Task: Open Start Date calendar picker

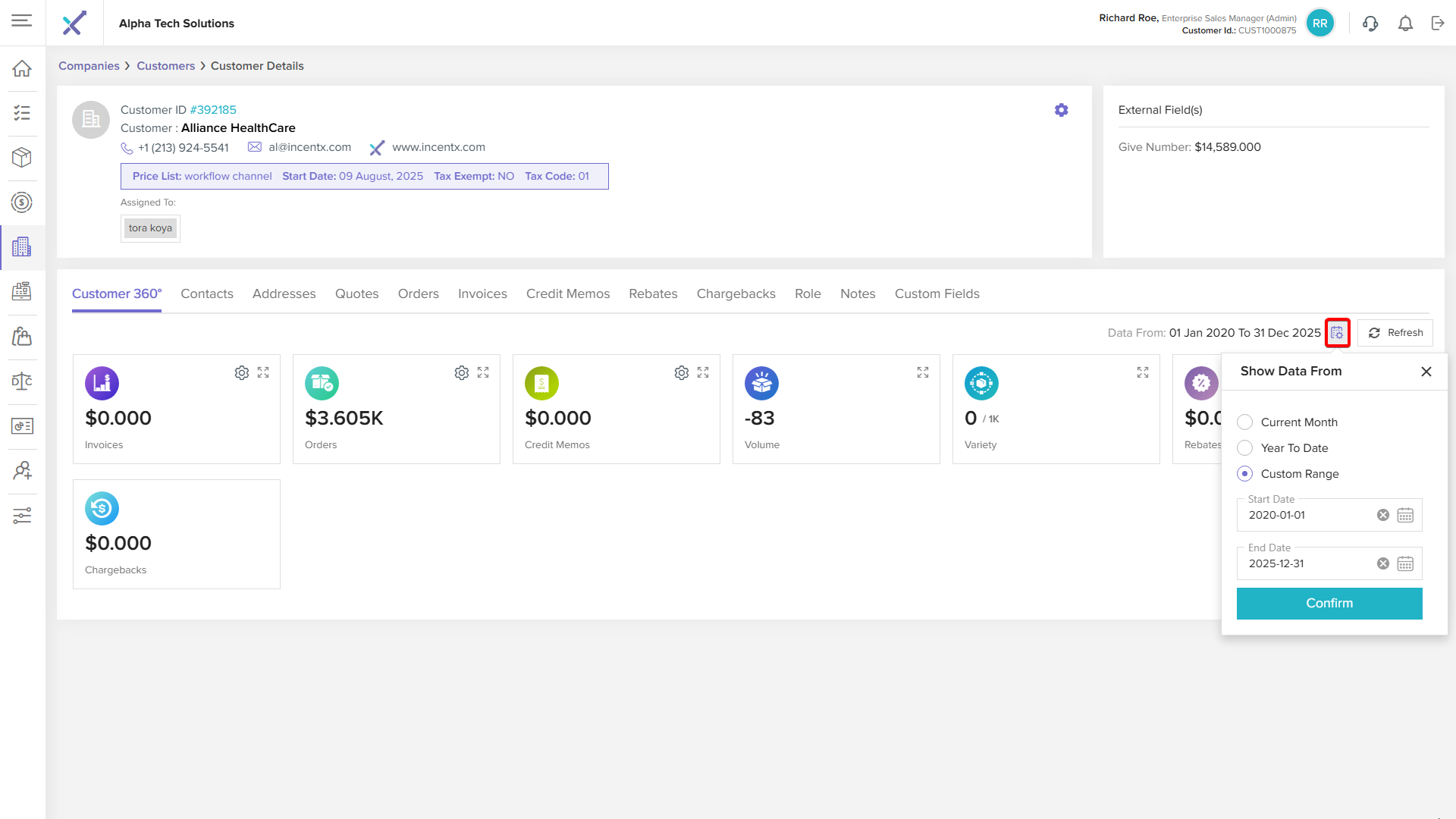Action: pos(1404,516)
